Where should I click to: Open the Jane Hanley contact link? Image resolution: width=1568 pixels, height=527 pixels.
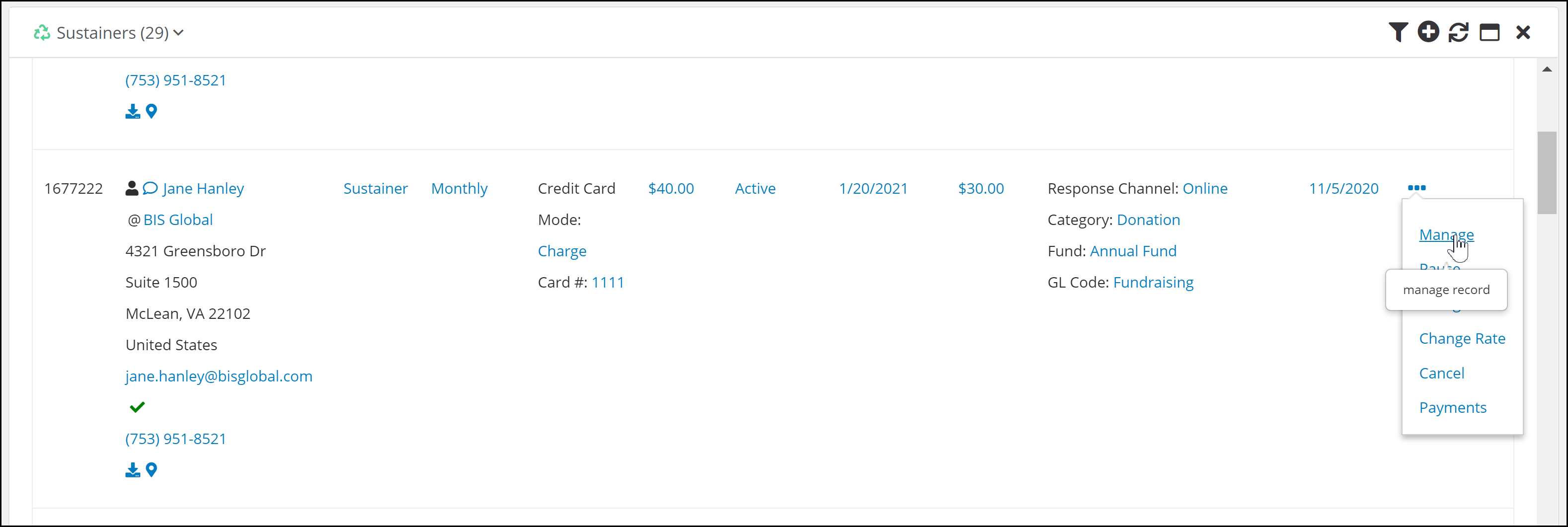point(203,189)
